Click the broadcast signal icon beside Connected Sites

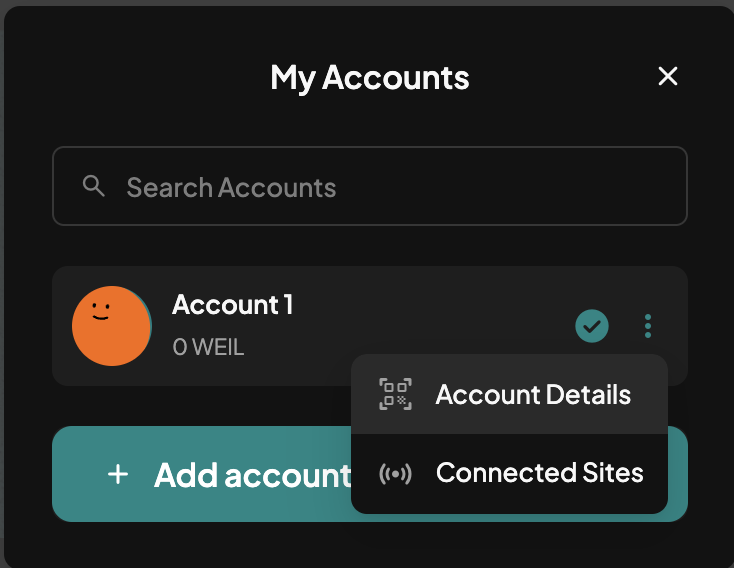(395, 473)
